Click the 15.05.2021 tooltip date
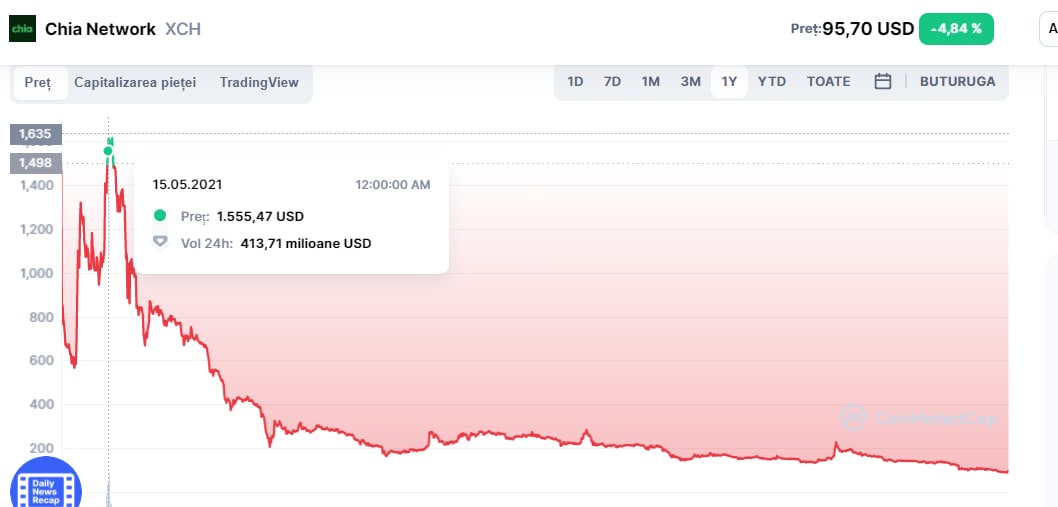The image size is (1058, 507). [187, 184]
